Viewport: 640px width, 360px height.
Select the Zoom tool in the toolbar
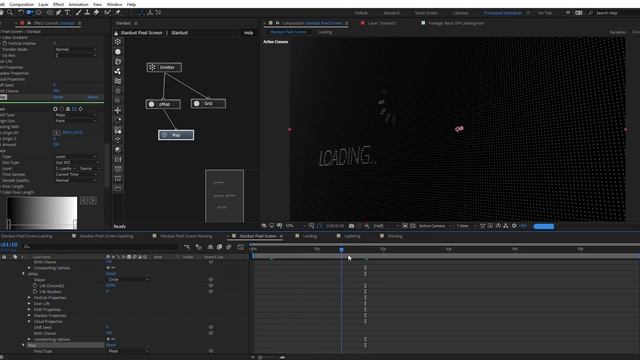click(x=10, y=13)
